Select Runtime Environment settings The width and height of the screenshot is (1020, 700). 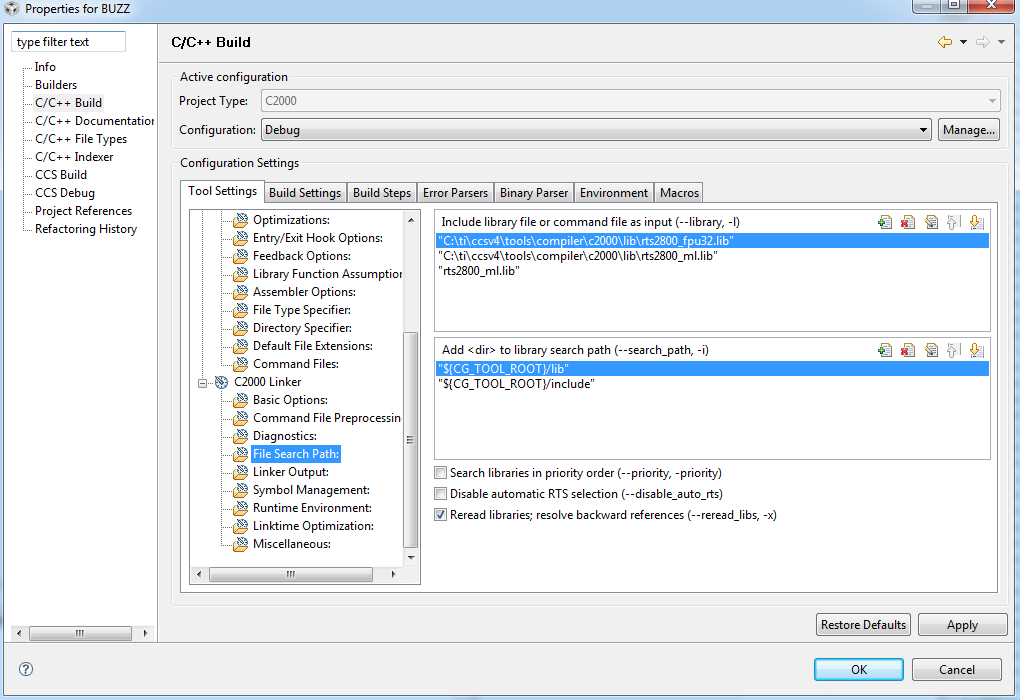312,508
